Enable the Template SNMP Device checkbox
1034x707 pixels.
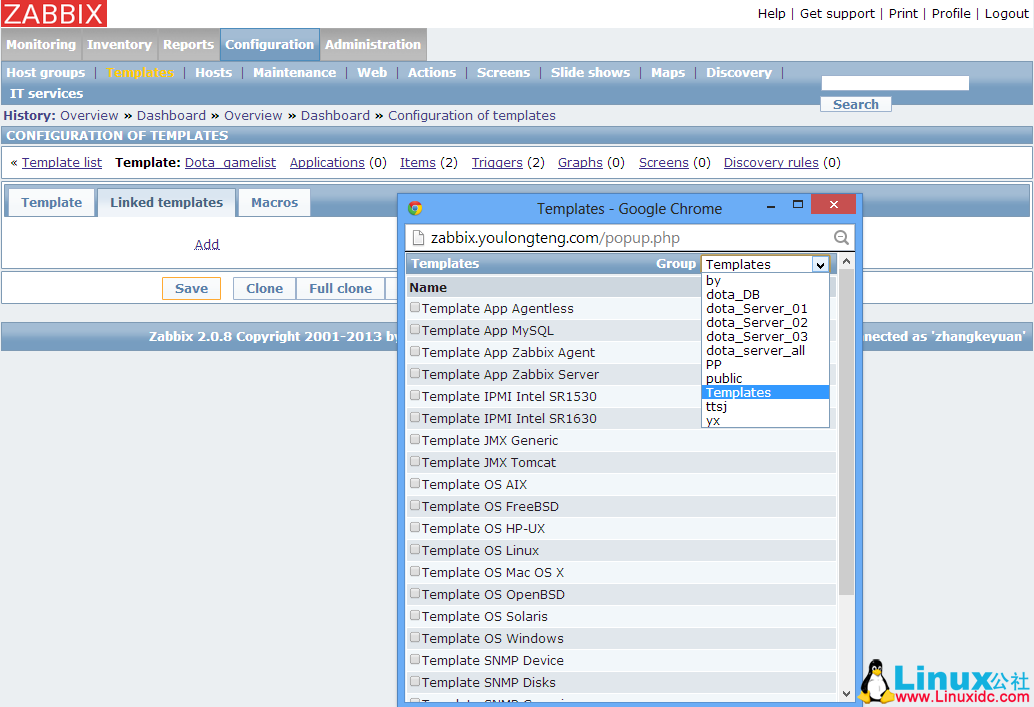pyautogui.click(x=415, y=660)
